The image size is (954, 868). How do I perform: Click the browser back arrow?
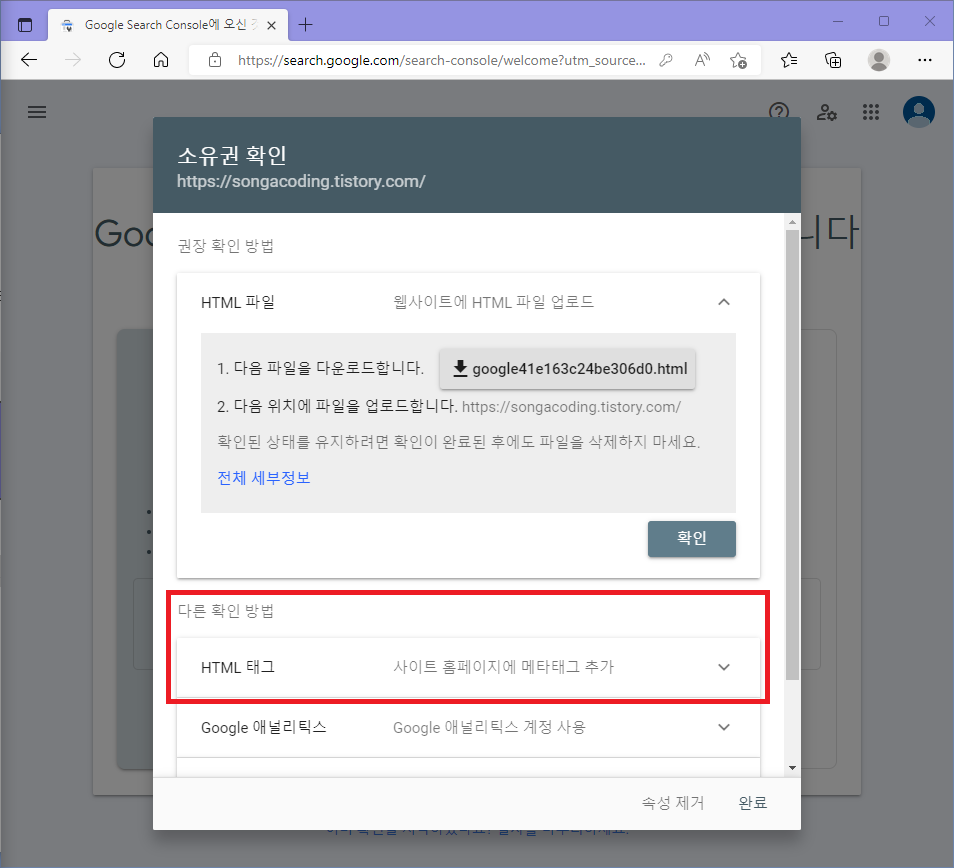(x=29, y=60)
